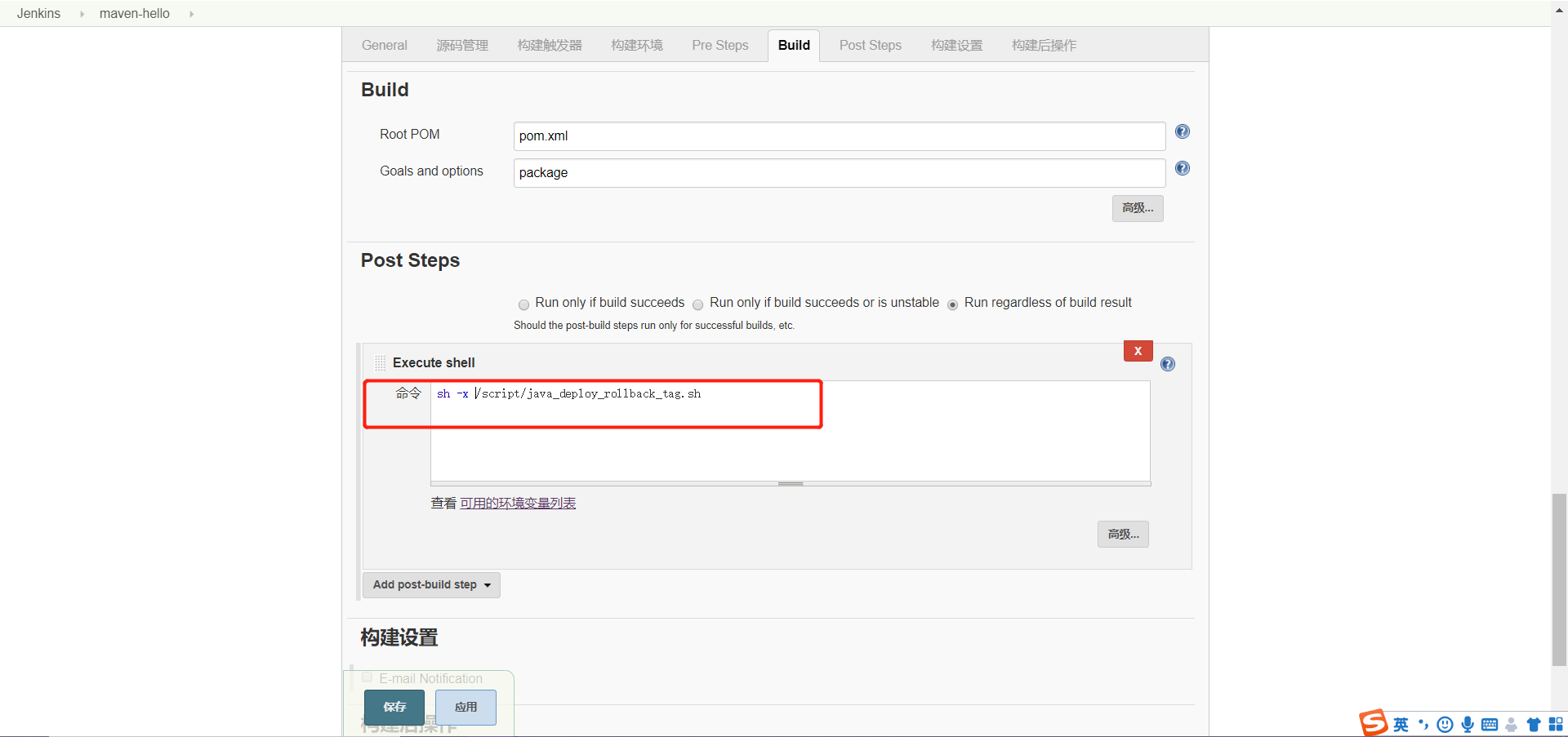
Task: Switch to the 源码管理 tab
Action: [462, 46]
